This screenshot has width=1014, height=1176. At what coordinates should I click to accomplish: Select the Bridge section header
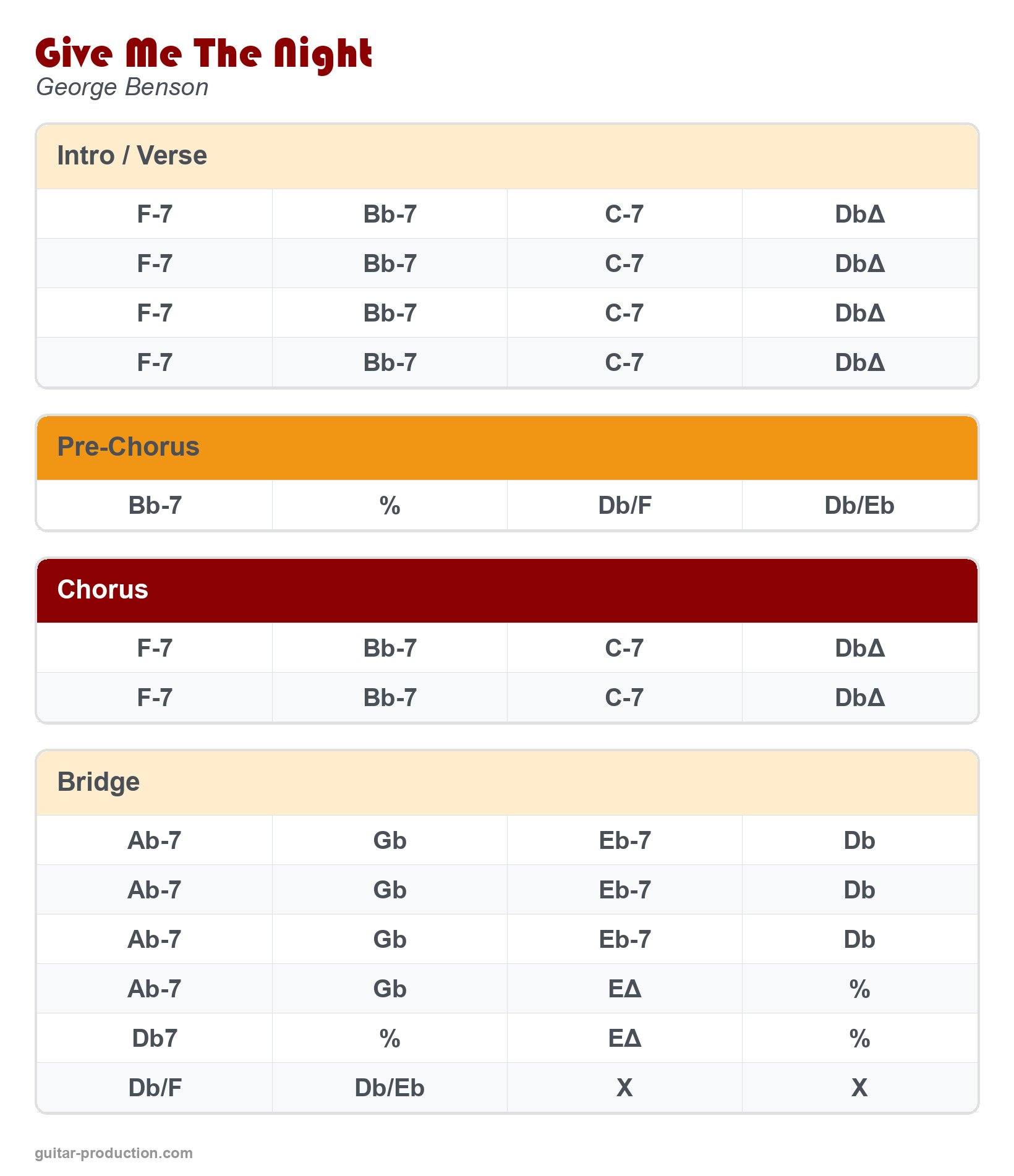[x=98, y=782]
